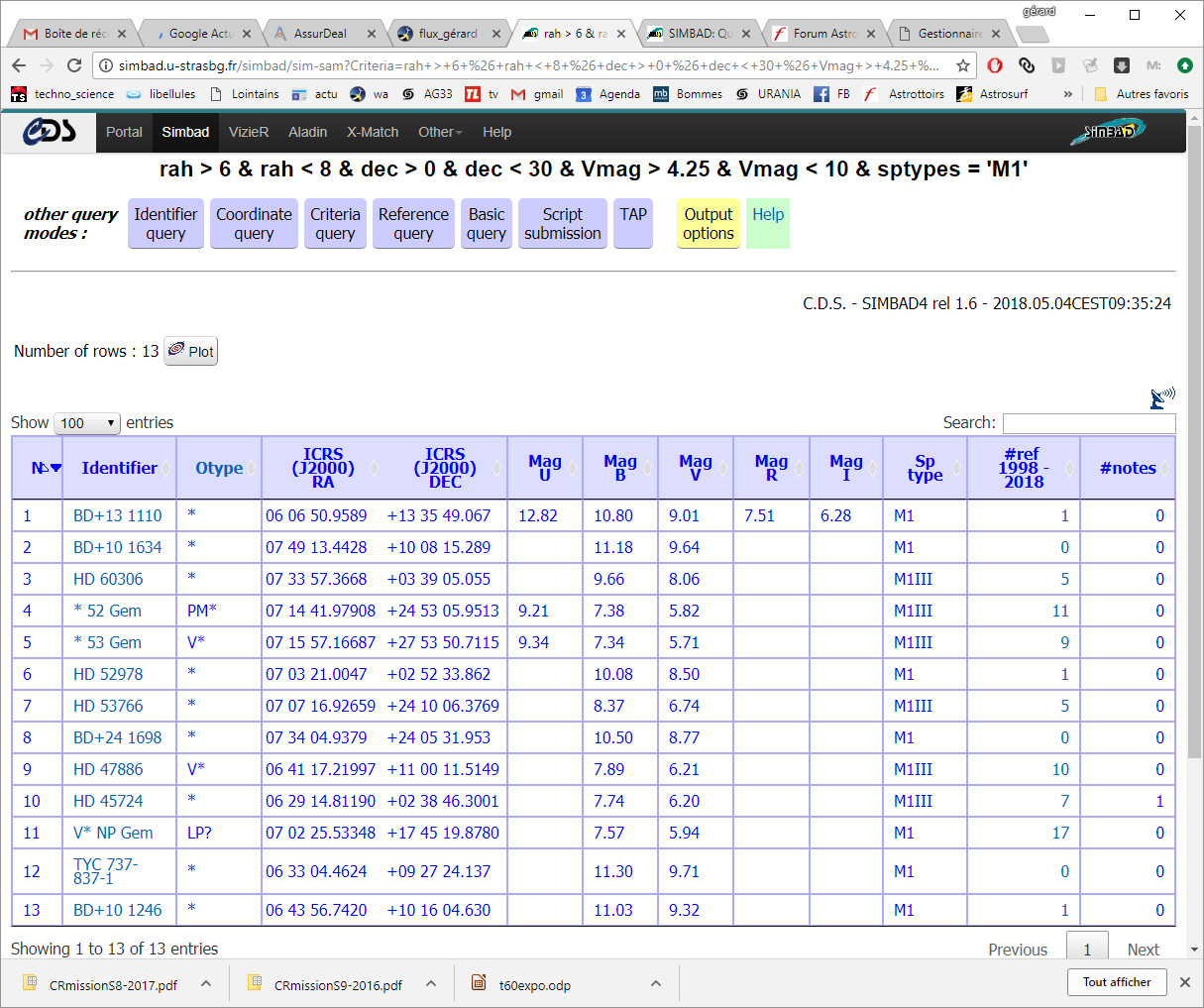Open the Opera red extension icon
The width and height of the screenshot is (1204, 1008).
click(x=995, y=65)
